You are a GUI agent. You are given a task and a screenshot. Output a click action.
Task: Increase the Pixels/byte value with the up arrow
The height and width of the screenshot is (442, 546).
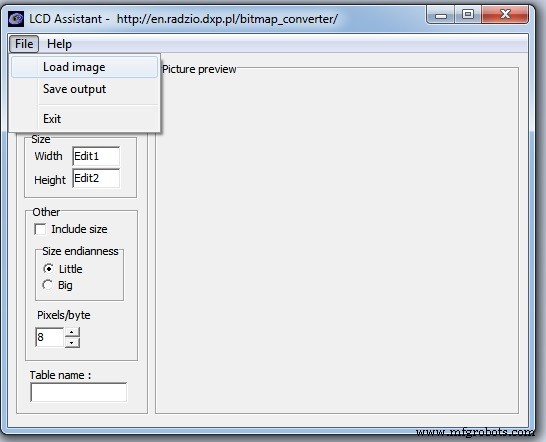(x=72, y=332)
